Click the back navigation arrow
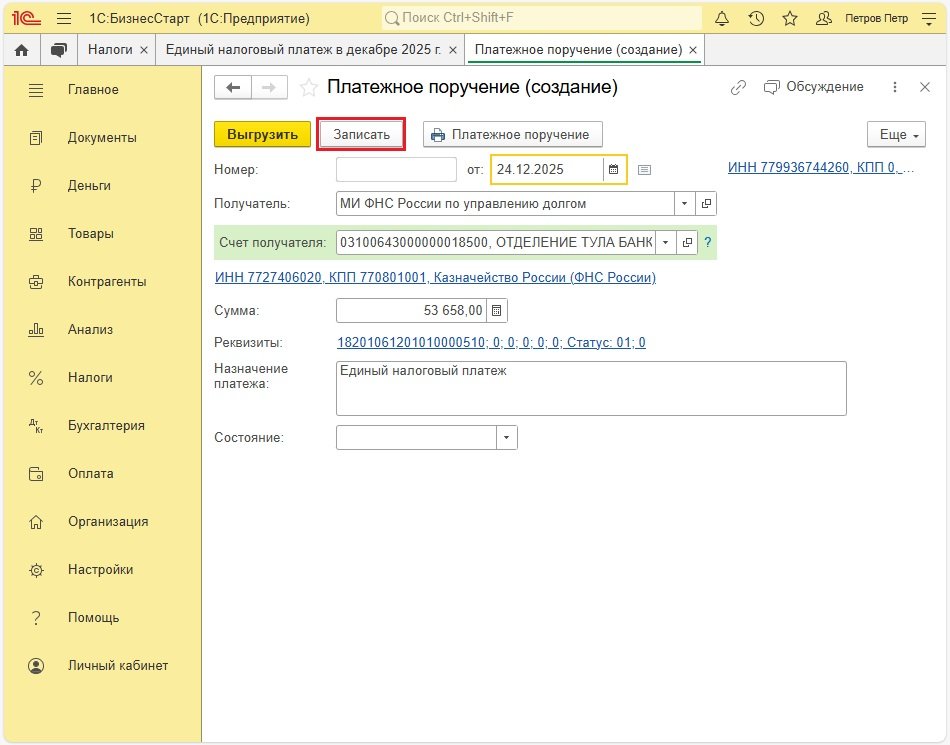Screen dimensions: 950x745 (x=233, y=88)
